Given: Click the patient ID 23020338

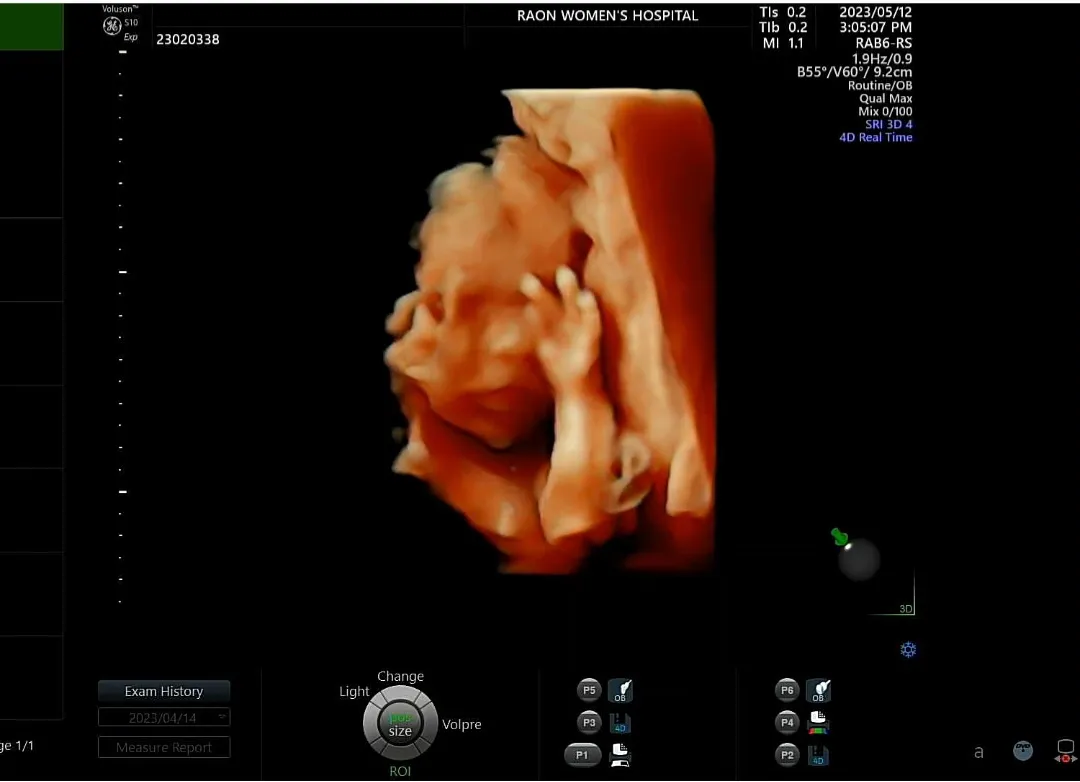Looking at the screenshot, I should (x=187, y=39).
